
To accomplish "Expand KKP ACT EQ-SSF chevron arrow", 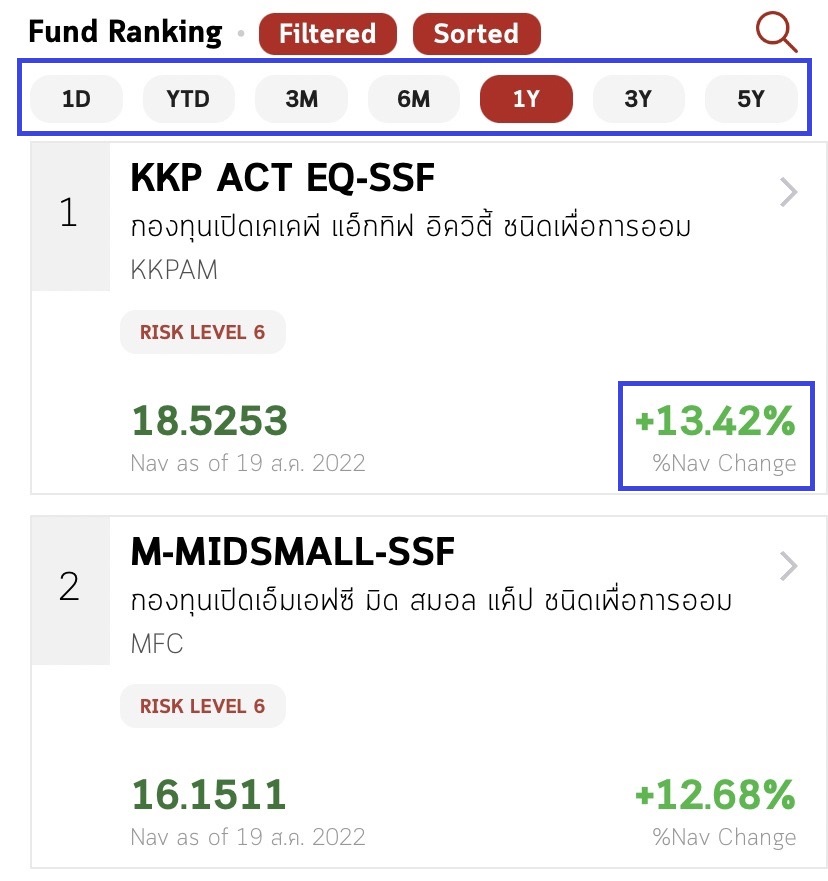I will coord(788,192).
